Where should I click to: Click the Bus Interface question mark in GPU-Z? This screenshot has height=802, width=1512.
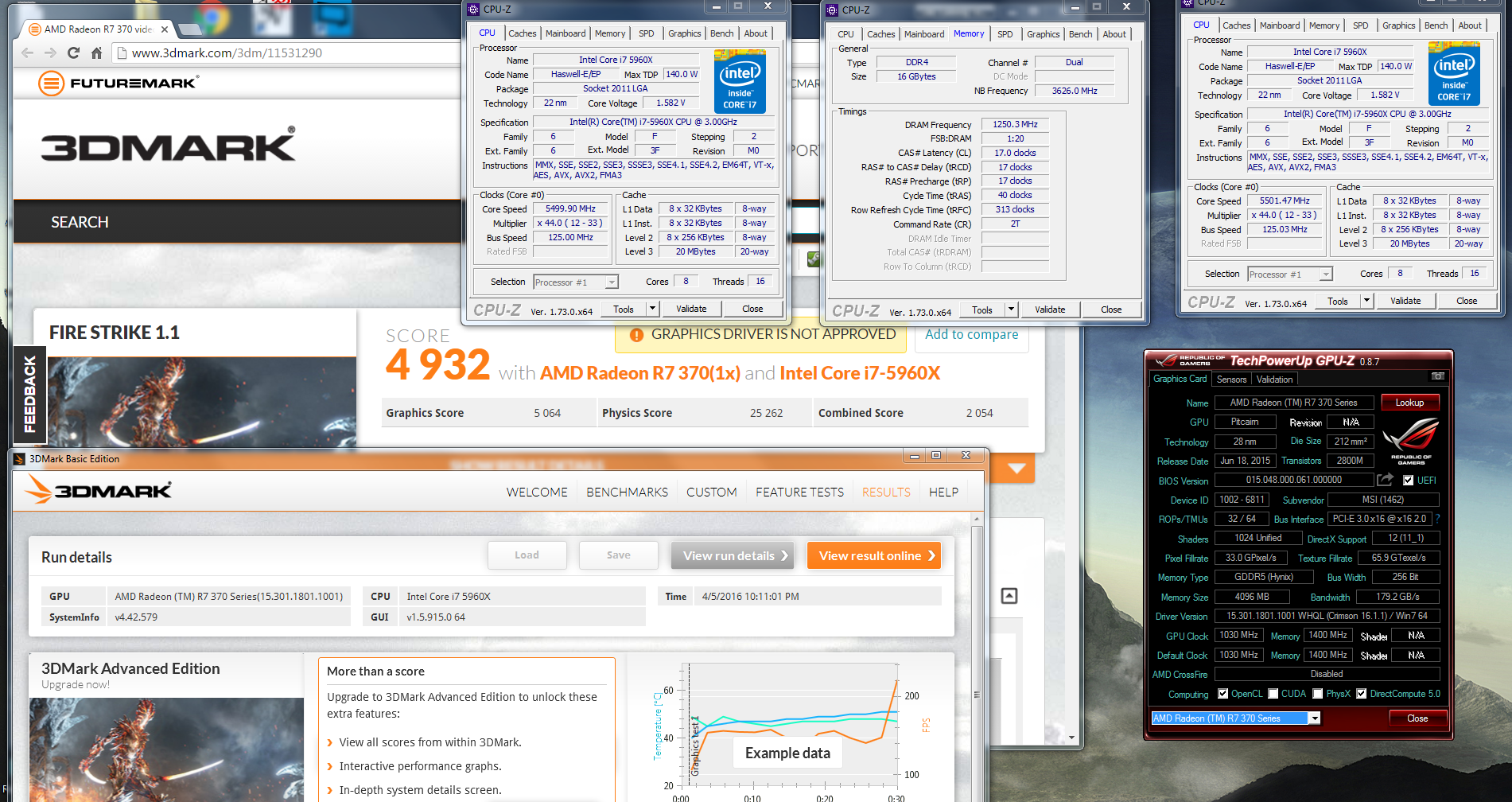[1438, 519]
